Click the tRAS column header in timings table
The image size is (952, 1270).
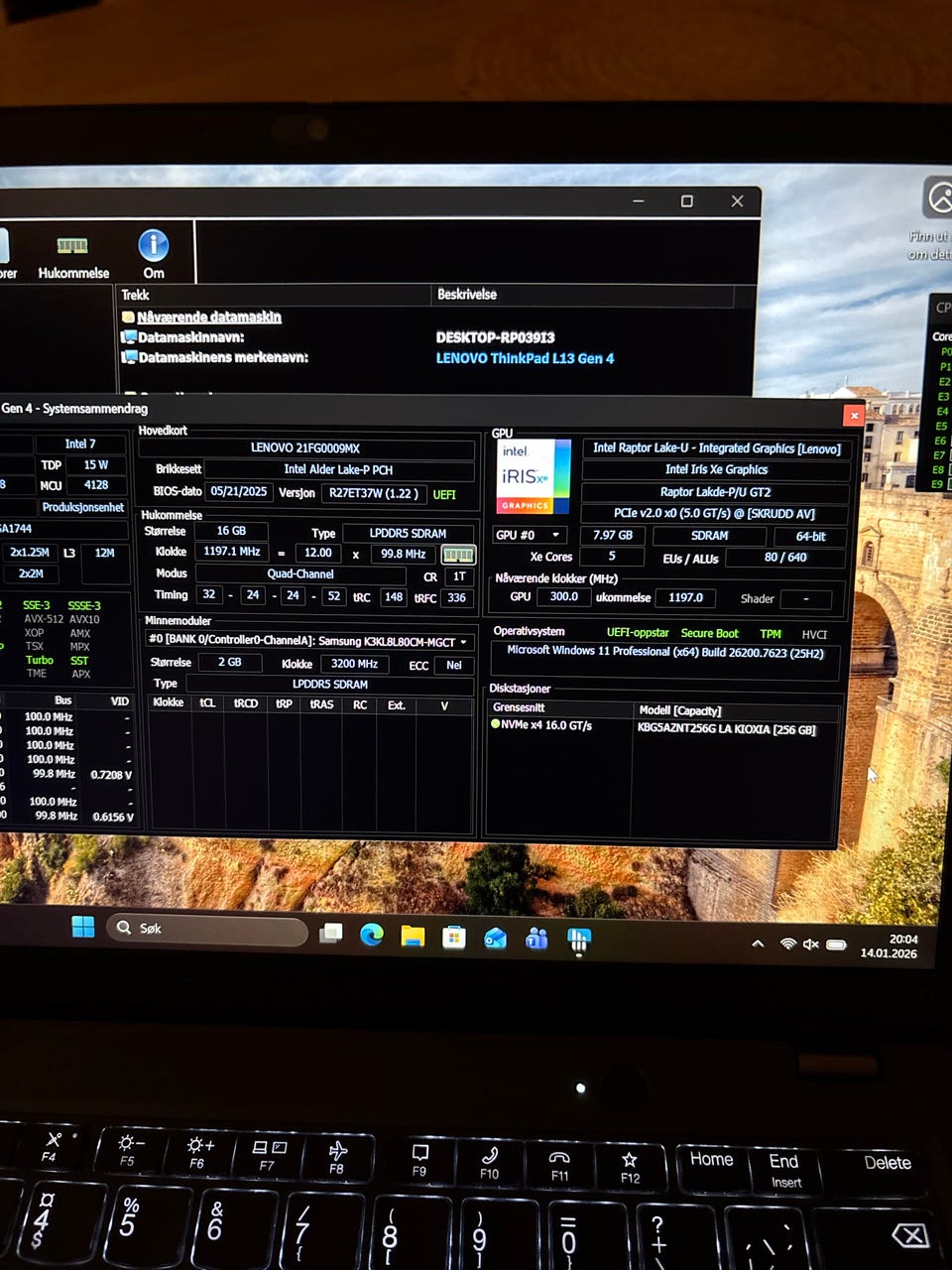click(x=321, y=704)
